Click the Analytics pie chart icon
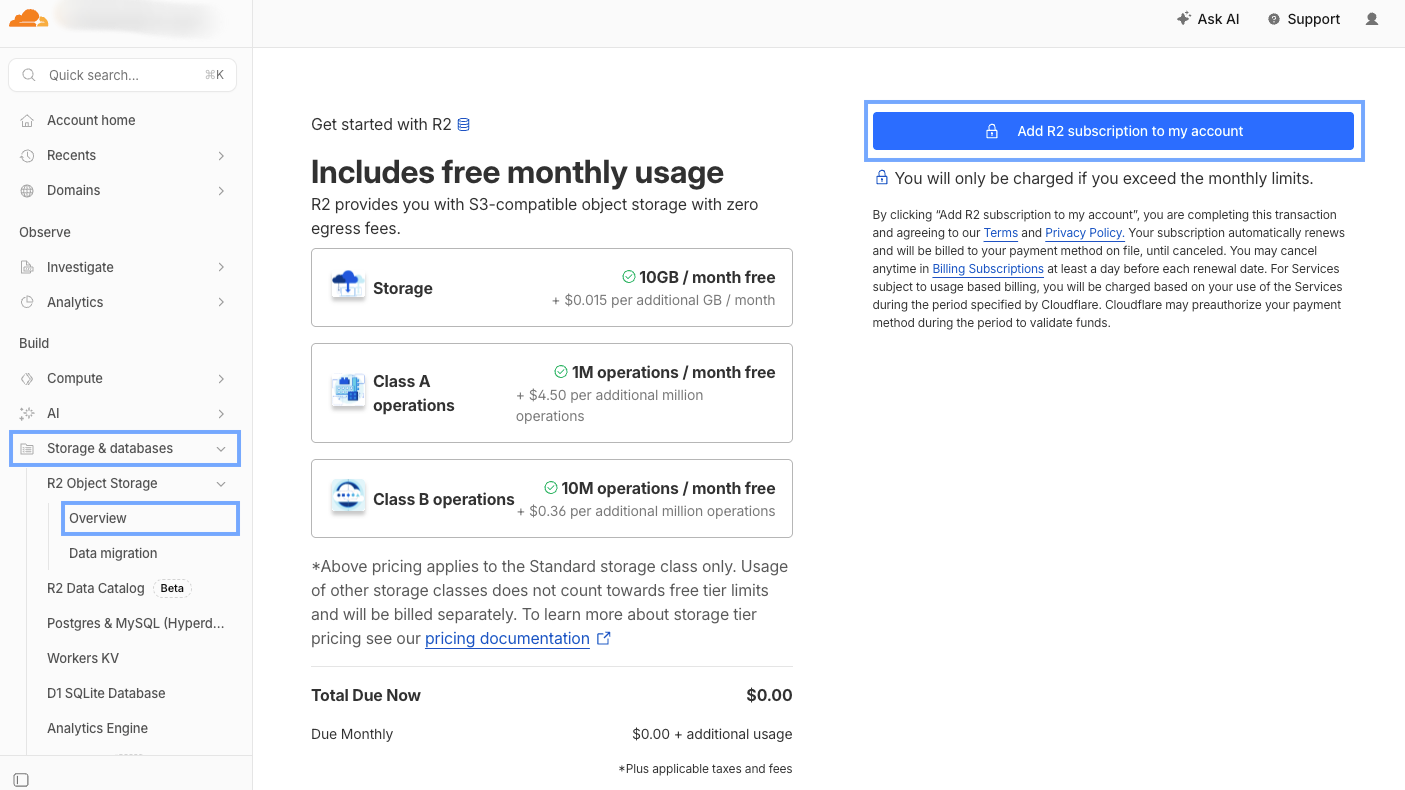The width and height of the screenshot is (1405, 790). pyautogui.click(x=27, y=302)
